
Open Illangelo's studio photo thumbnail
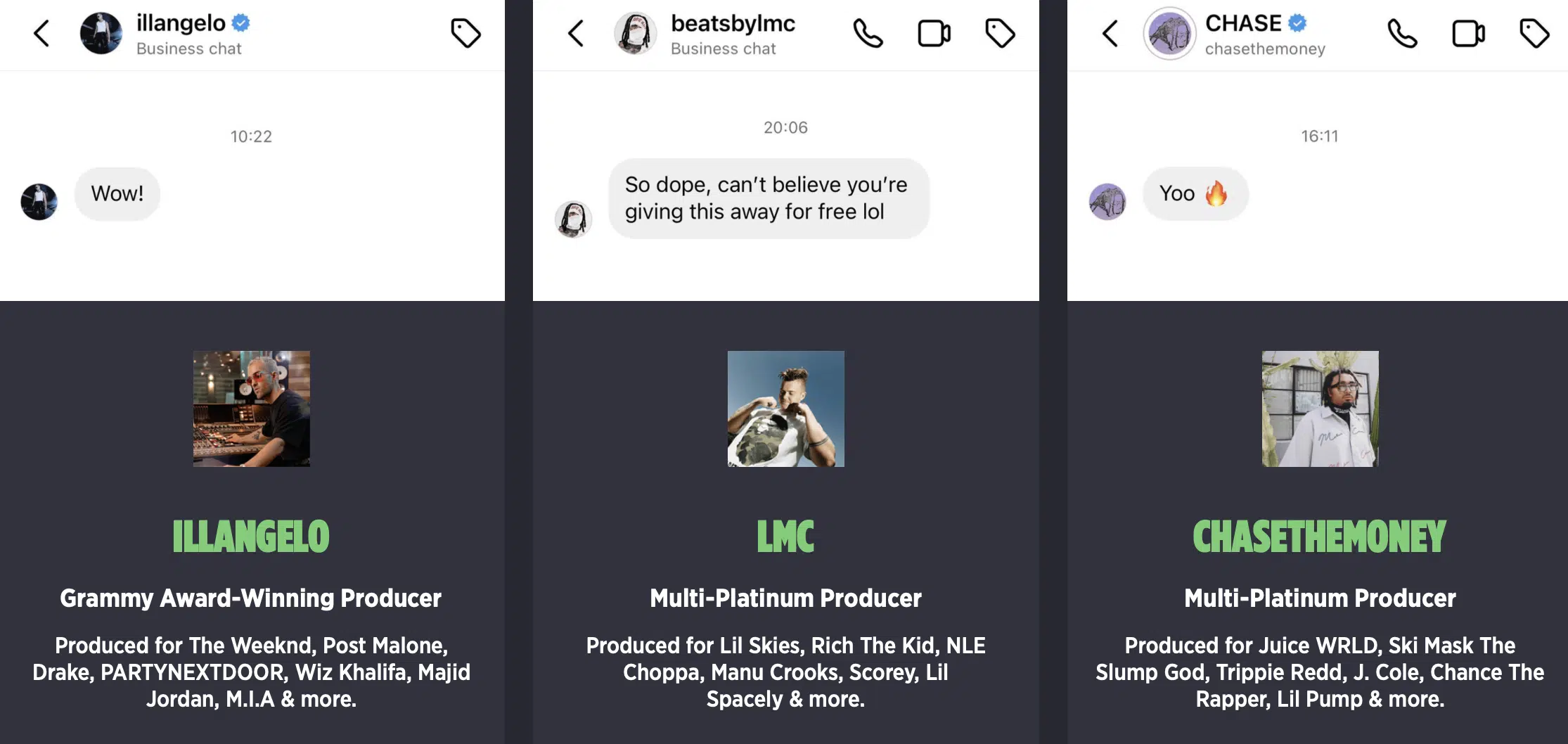pos(252,409)
